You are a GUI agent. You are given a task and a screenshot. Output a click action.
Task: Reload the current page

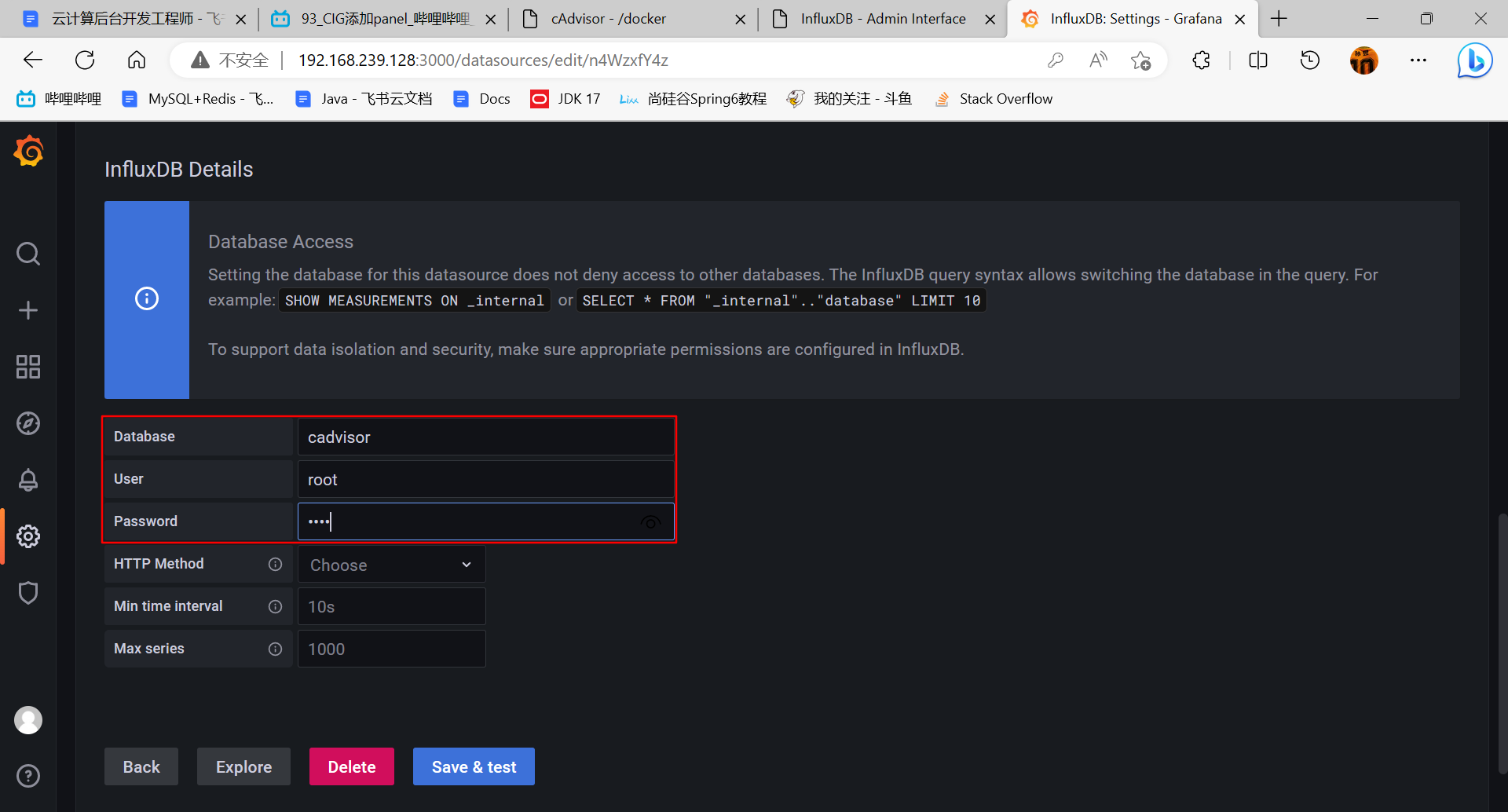[x=85, y=60]
